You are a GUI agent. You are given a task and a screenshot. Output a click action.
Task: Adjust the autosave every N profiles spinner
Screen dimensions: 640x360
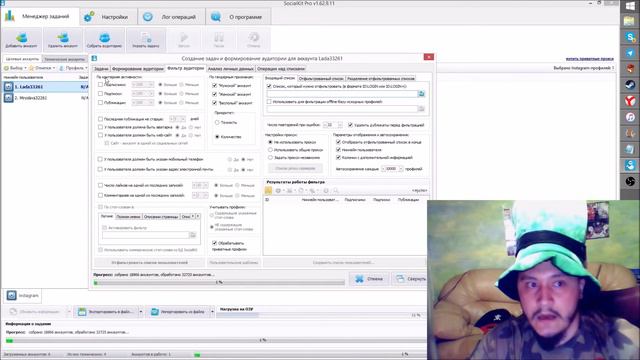point(392,169)
